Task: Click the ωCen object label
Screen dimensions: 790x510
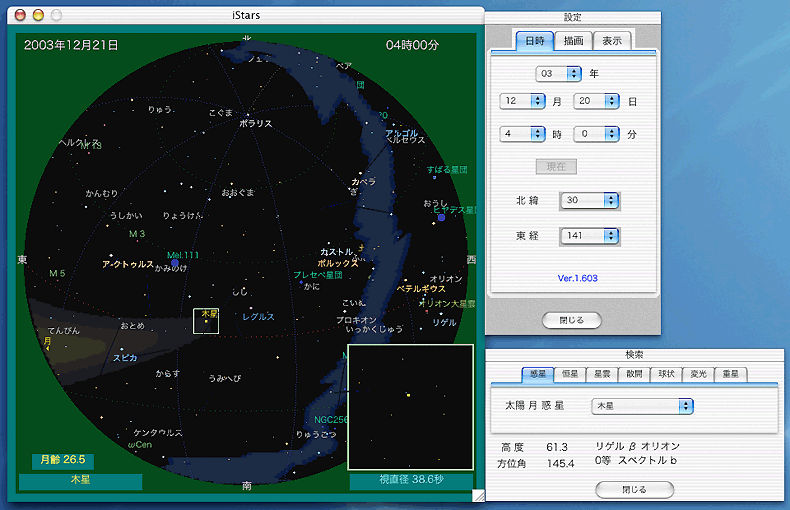Action: coord(140,444)
